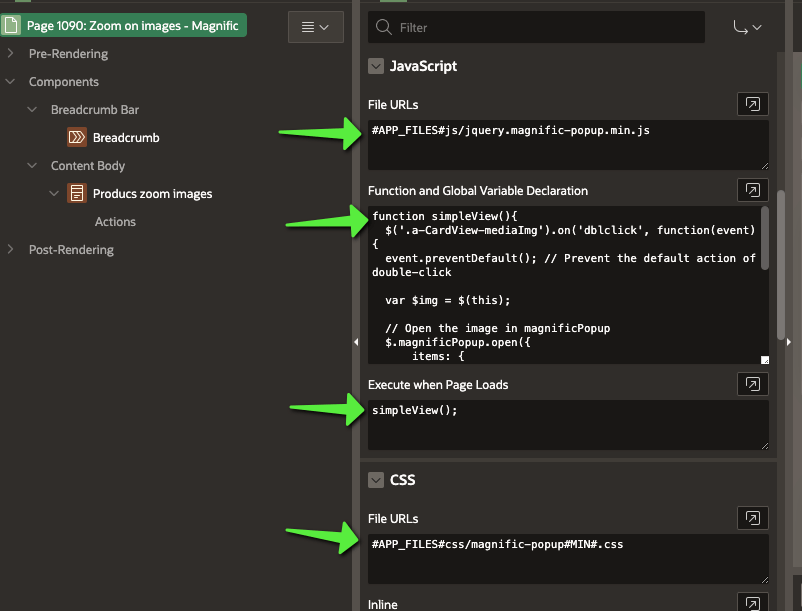Open code editor for JavaScript File URLs
This screenshot has height=611, width=802.
point(752,104)
